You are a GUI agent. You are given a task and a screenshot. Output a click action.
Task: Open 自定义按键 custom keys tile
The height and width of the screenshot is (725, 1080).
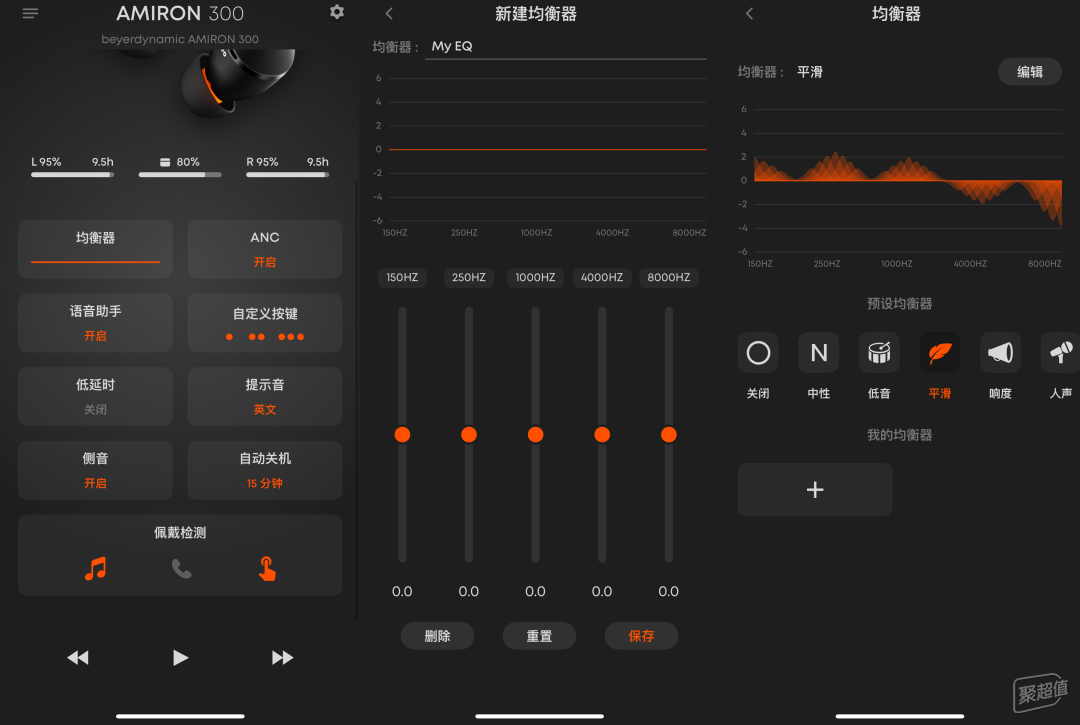(x=264, y=323)
